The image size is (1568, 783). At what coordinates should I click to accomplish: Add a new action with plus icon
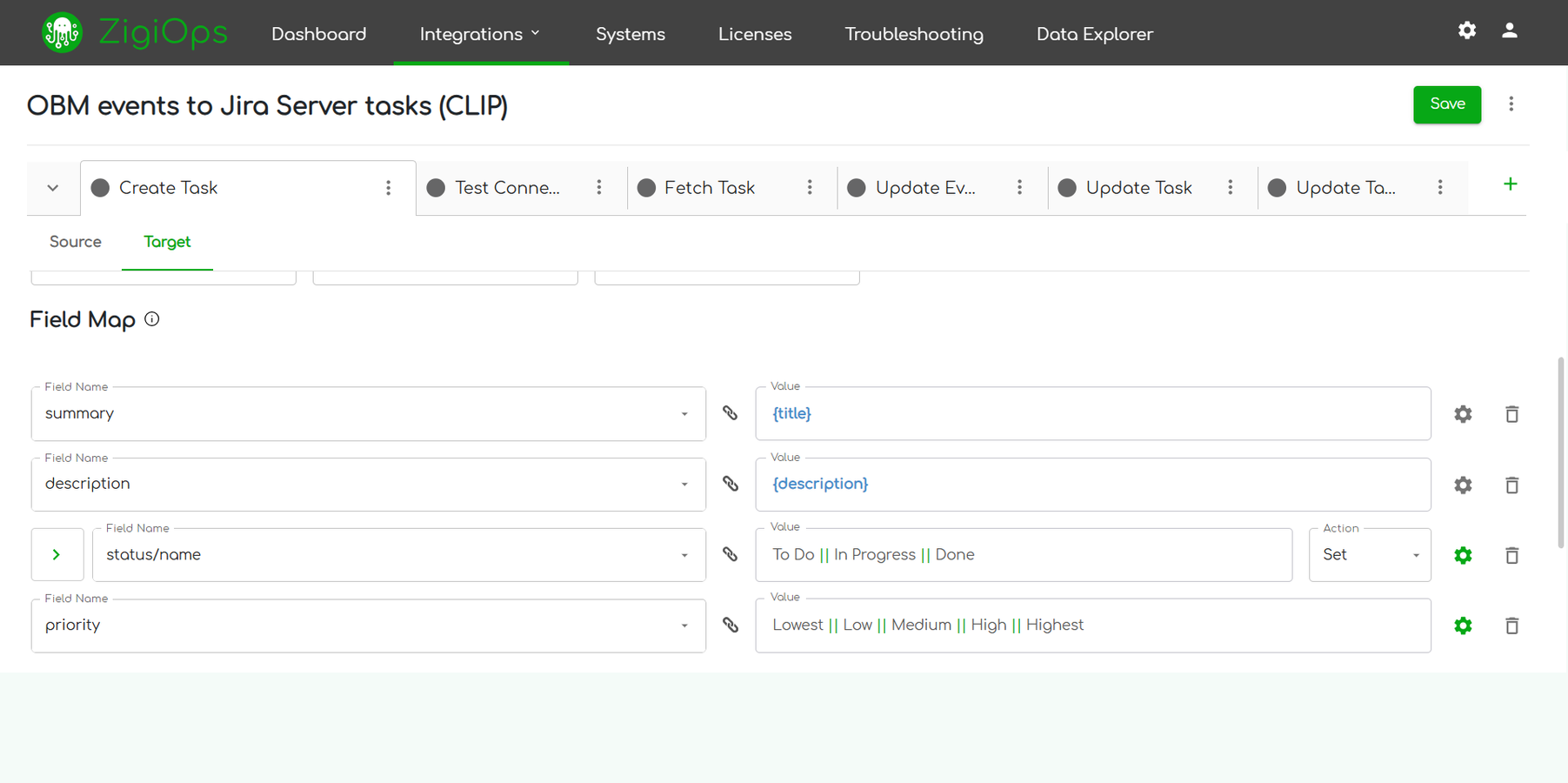[x=1511, y=184]
